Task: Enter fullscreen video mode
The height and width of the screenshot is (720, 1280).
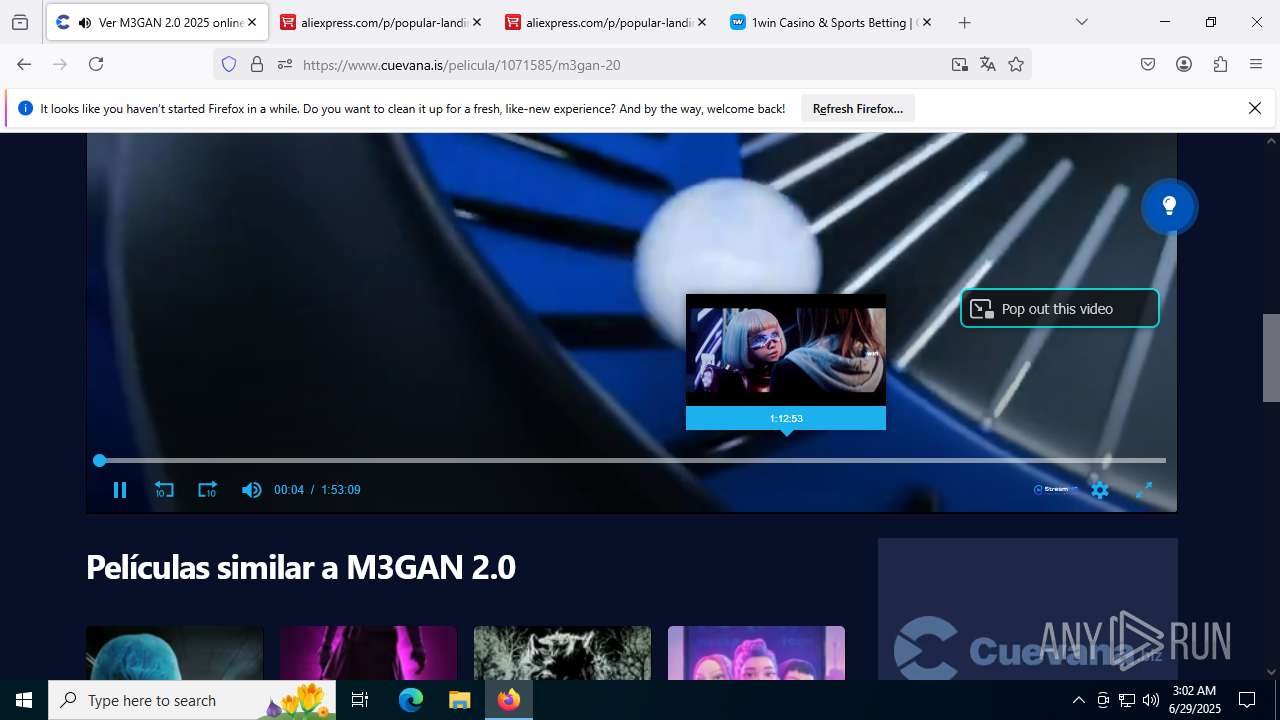Action: (x=1144, y=490)
